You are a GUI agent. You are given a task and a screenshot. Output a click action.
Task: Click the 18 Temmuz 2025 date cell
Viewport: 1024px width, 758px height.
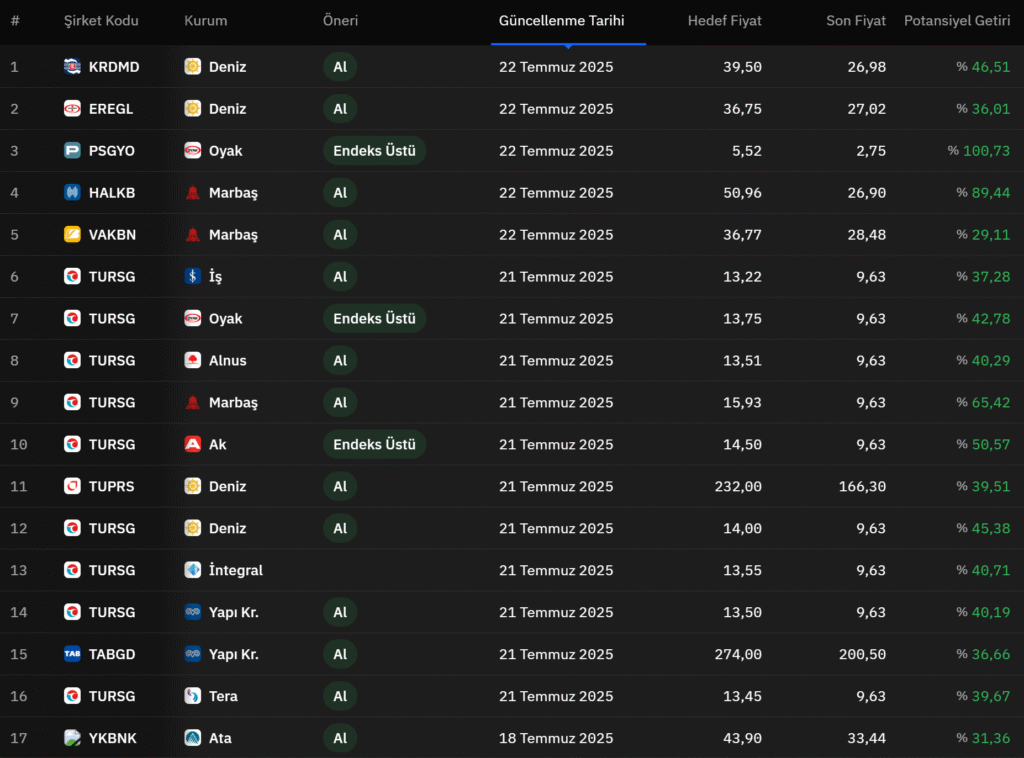[x=556, y=738]
